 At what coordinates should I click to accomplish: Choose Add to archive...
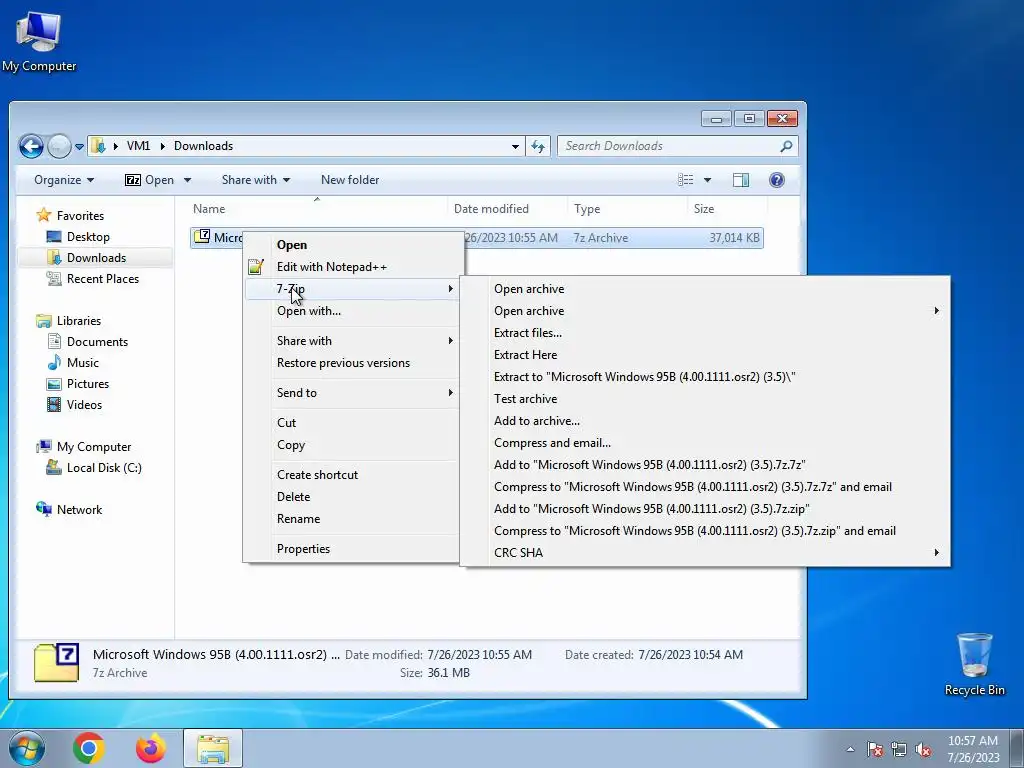pyautogui.click(x=705, y=421)
